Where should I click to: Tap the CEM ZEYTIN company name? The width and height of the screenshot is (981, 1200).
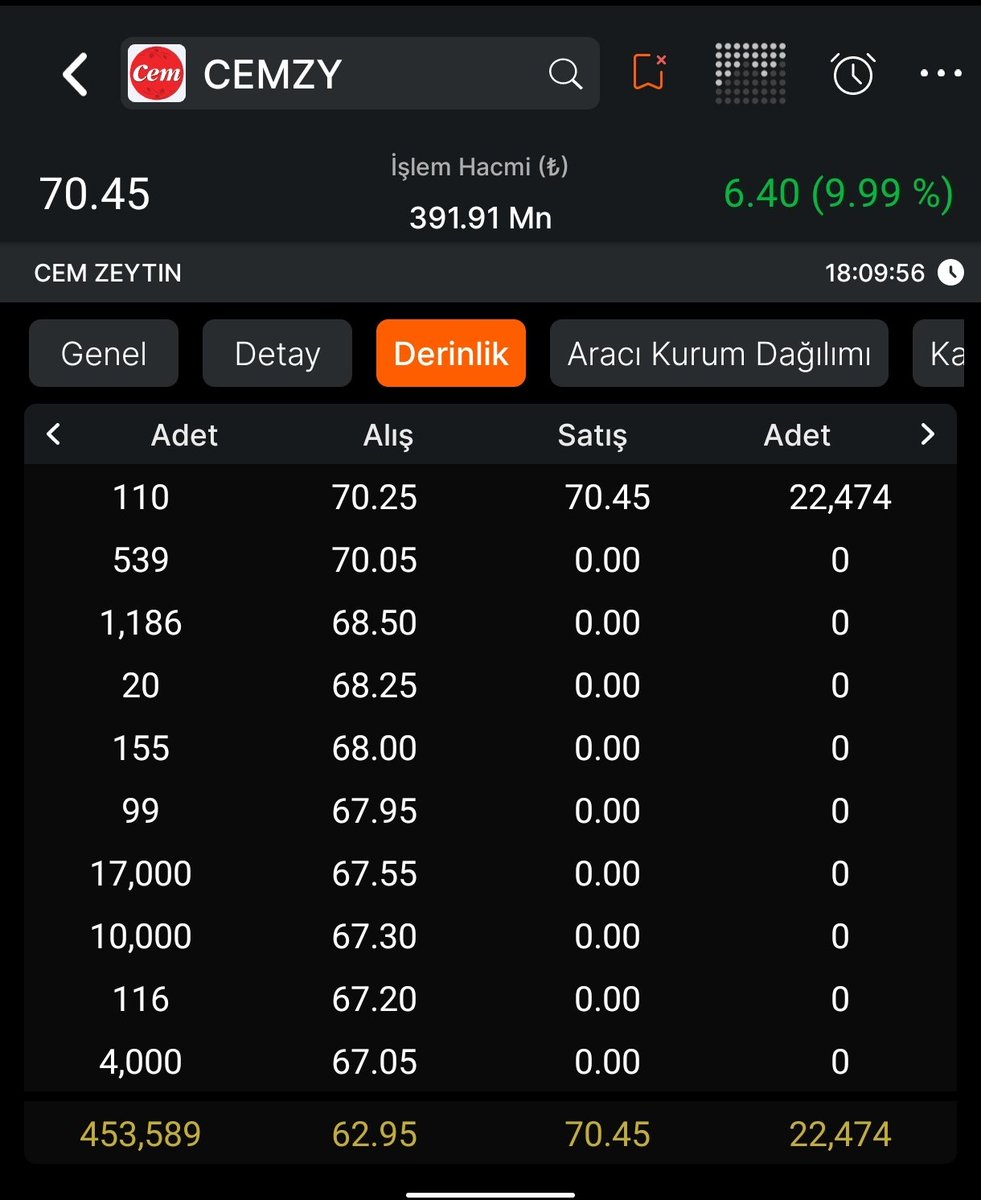pyautogui.click(x=108, y=273)
